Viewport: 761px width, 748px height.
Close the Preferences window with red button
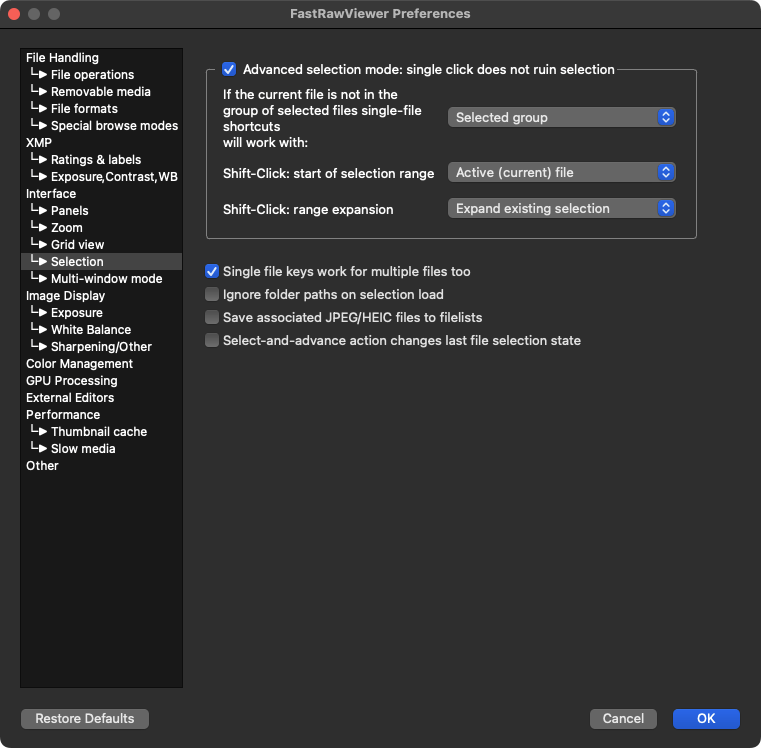pyautogui.click(x=15, y=14)
